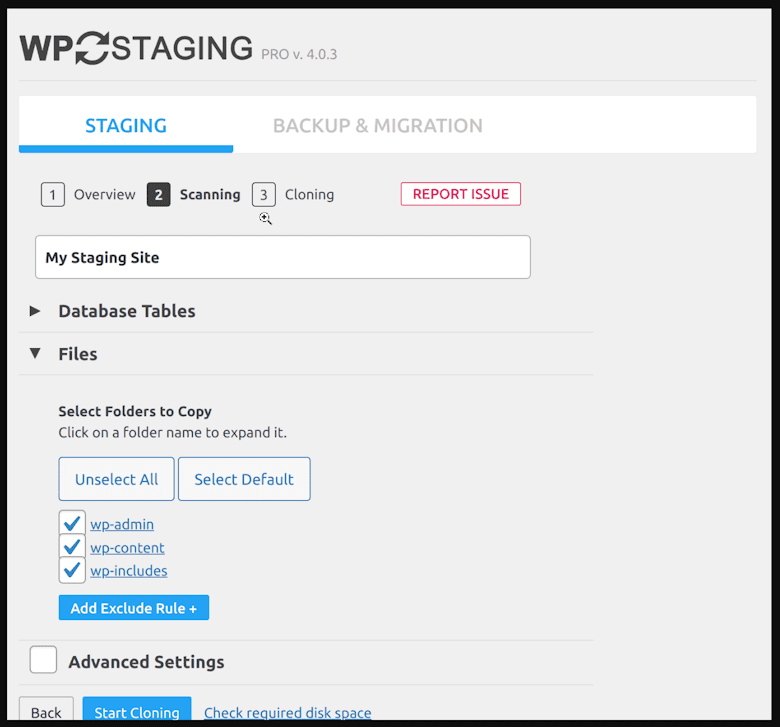Click the step 2 Scanning number box

pos(158,195)
